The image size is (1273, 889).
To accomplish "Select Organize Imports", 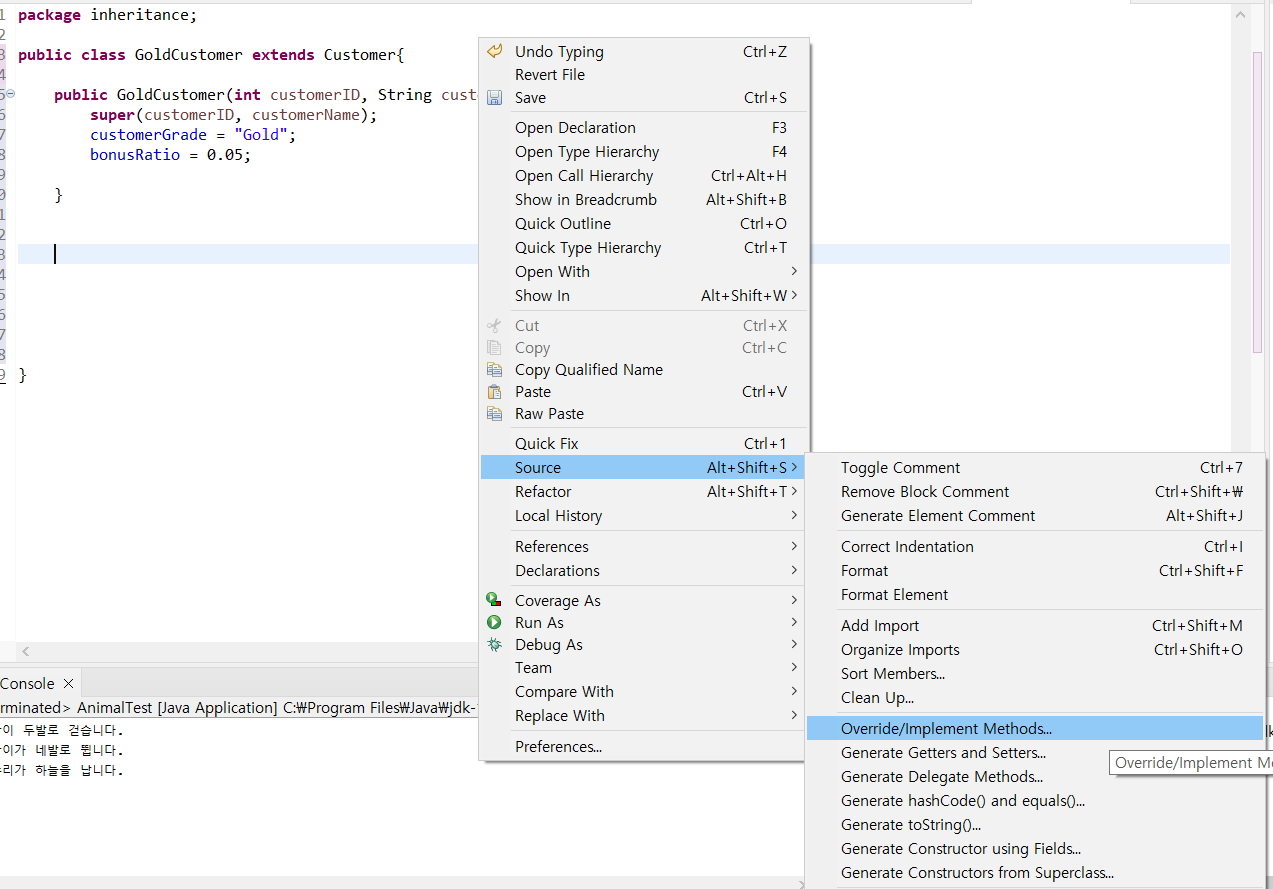I will click(1035, 650).
